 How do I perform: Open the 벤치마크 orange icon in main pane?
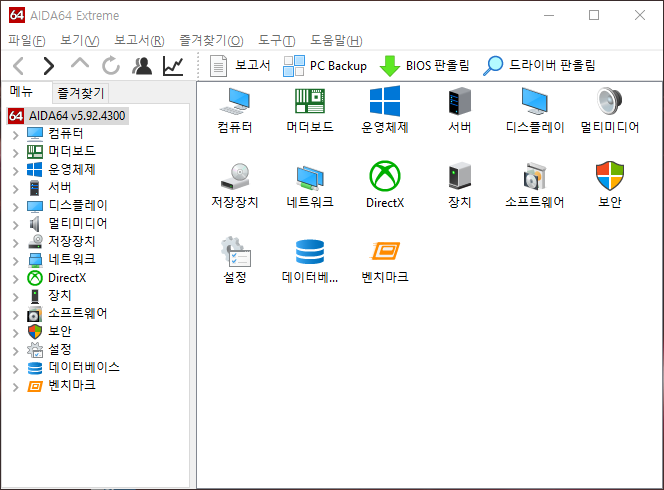point(385,251)
